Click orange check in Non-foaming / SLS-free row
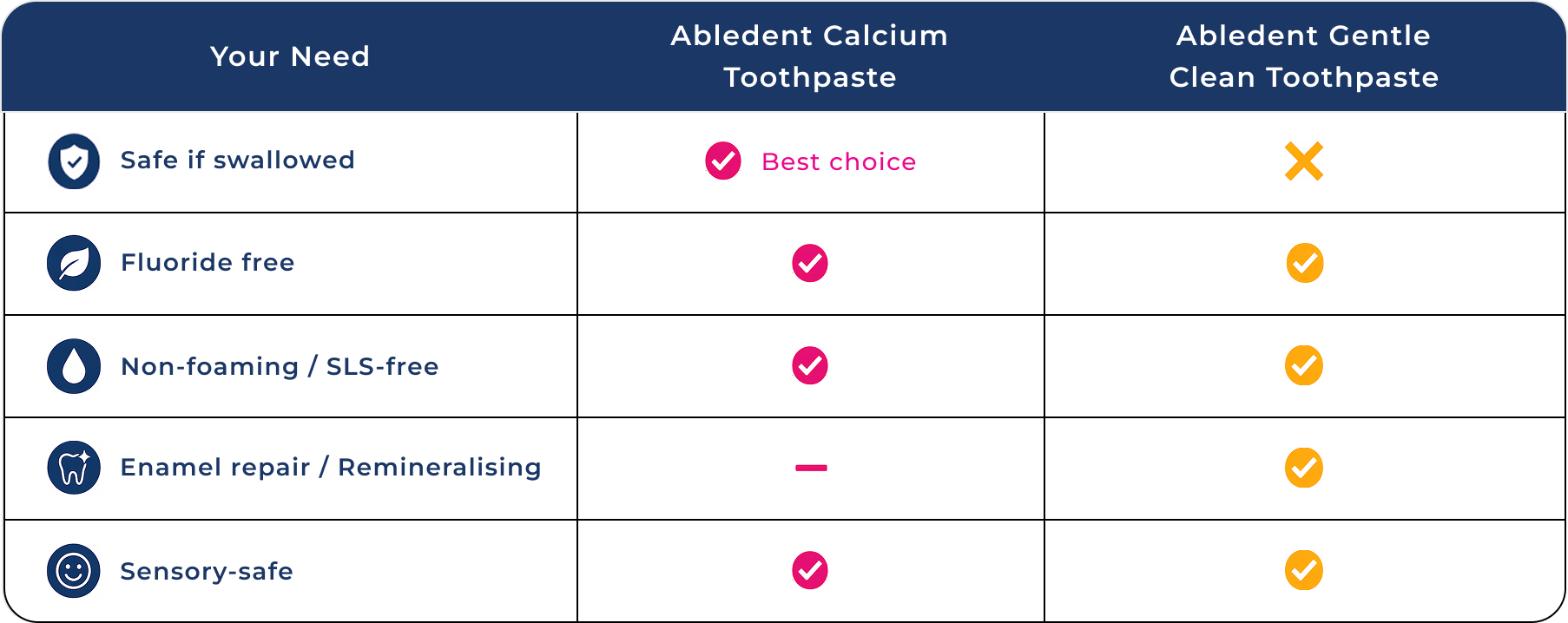The image size is (1568, 623). pos(1304,365)
